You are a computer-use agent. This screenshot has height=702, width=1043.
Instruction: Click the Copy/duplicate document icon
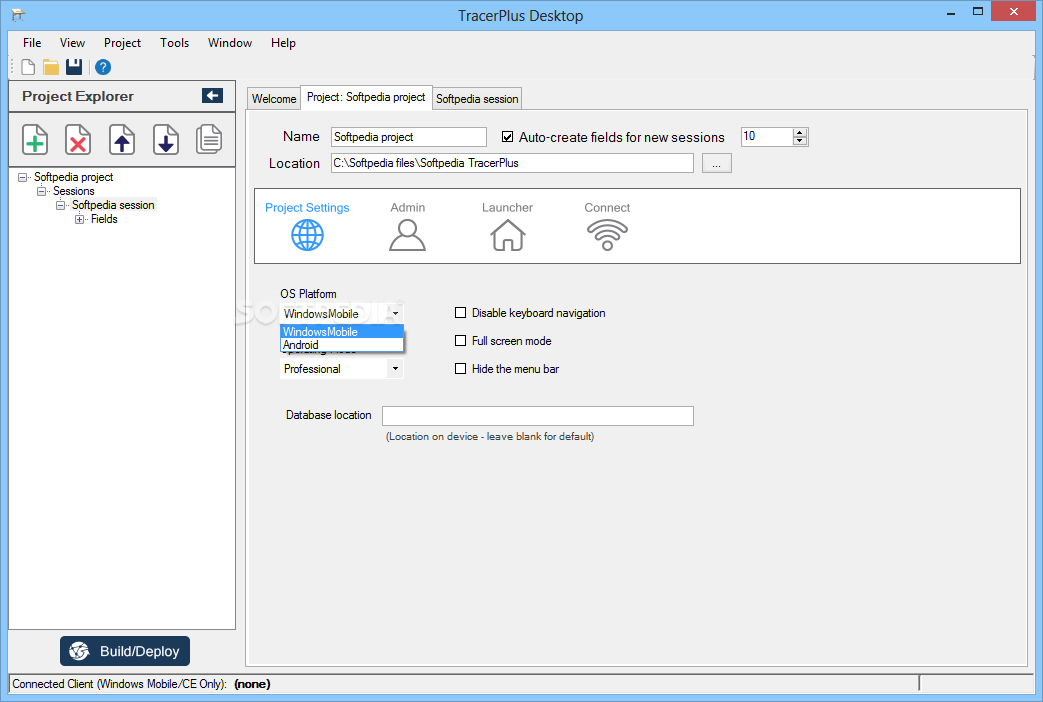[209, 140]
